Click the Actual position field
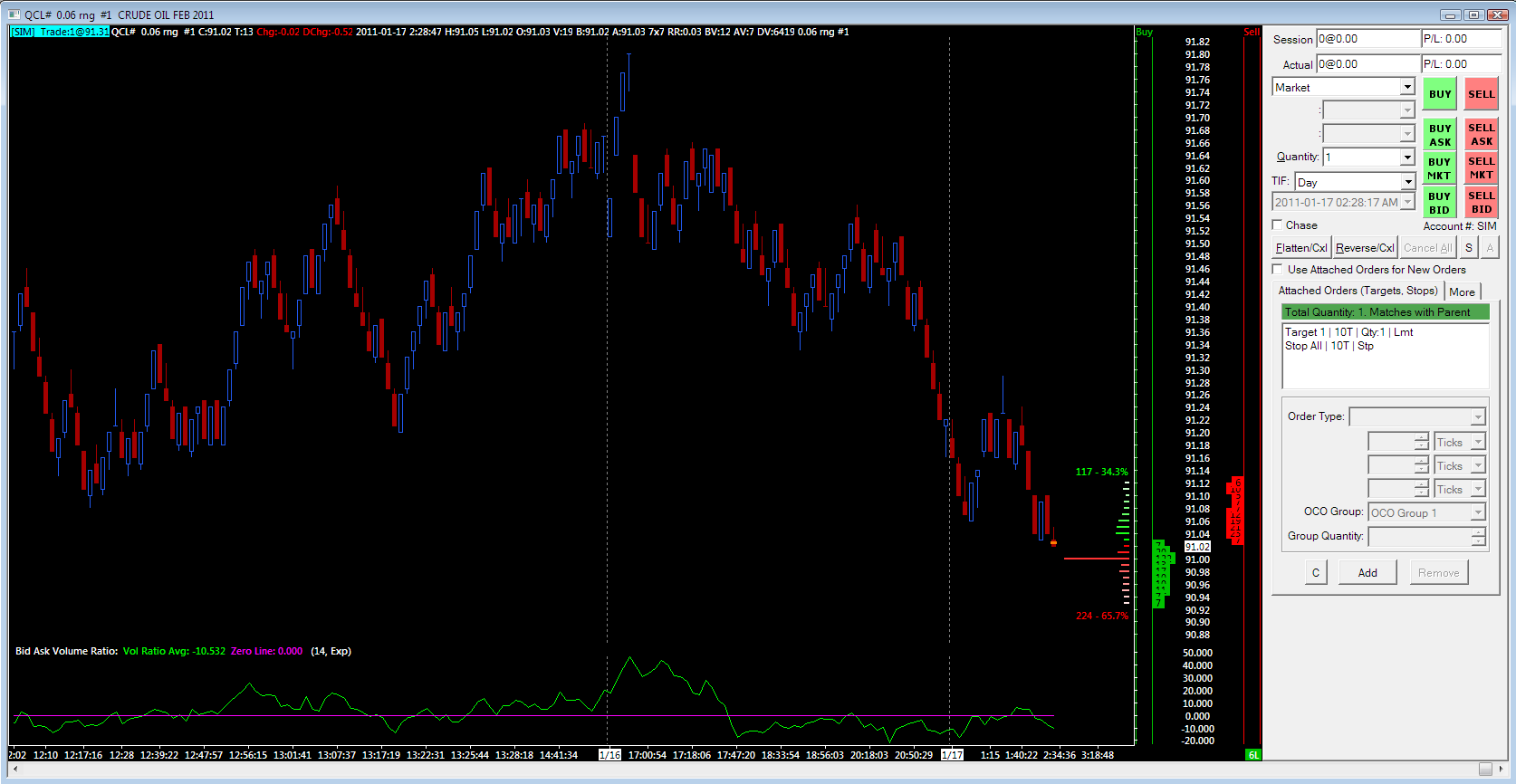This screenshot has width=1516, height=784. coord(1367,64)
